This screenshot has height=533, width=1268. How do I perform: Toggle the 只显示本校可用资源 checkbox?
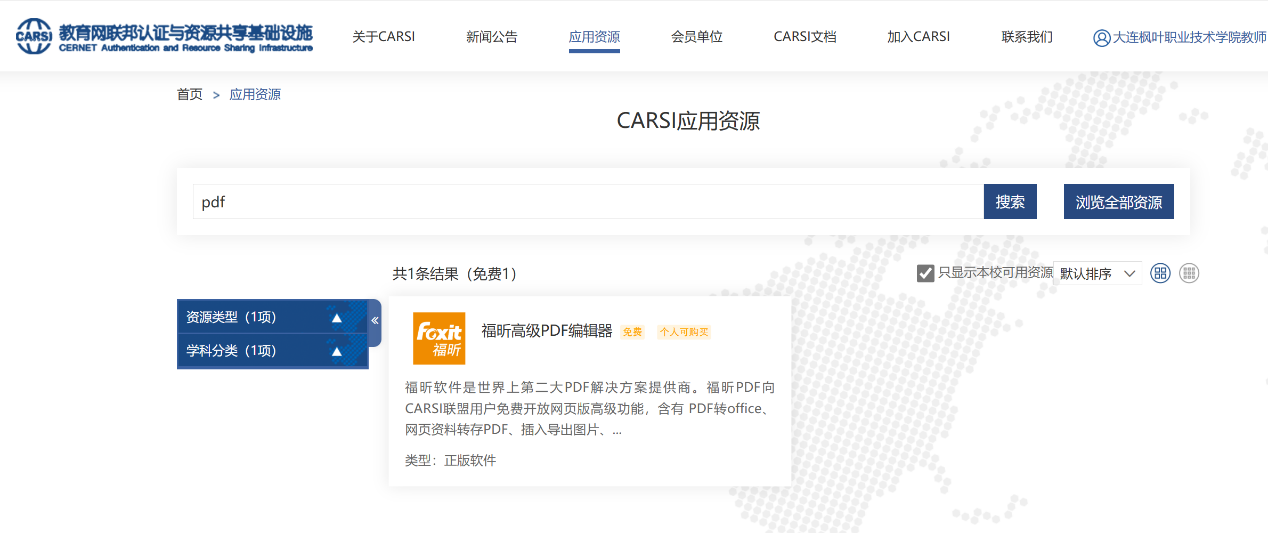point(926,273)
